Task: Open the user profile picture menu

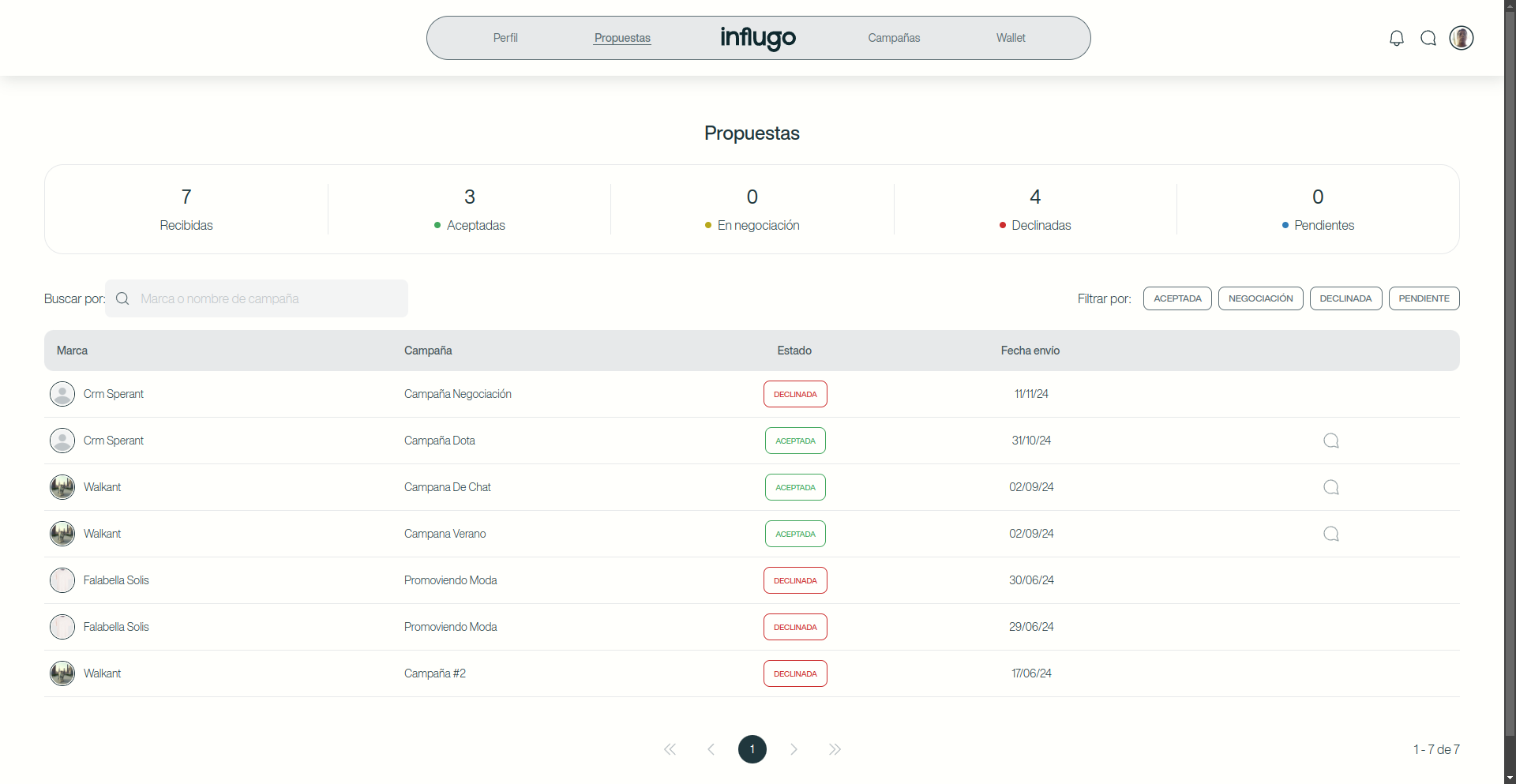Action: (x=1462, y=38)
